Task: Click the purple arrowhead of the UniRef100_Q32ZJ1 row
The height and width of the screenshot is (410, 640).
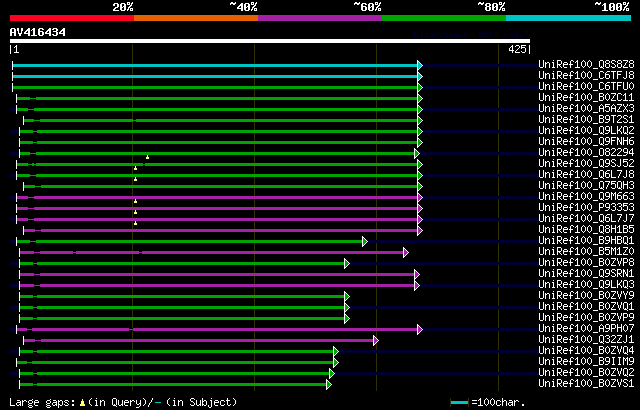Action: pos(376,341)
